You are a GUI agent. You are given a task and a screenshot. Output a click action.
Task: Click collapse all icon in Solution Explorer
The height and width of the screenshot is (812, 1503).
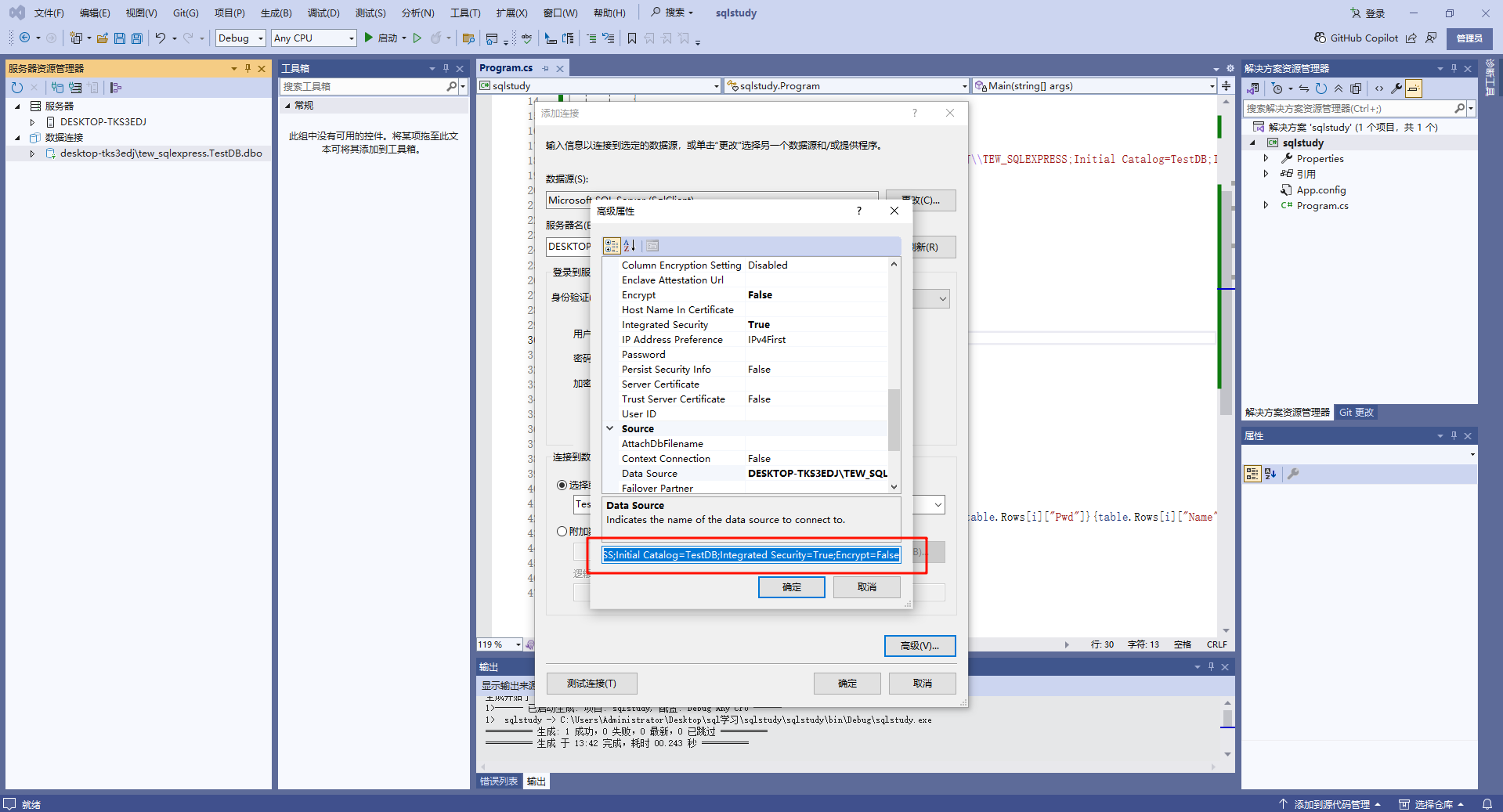coord(1339,88)
